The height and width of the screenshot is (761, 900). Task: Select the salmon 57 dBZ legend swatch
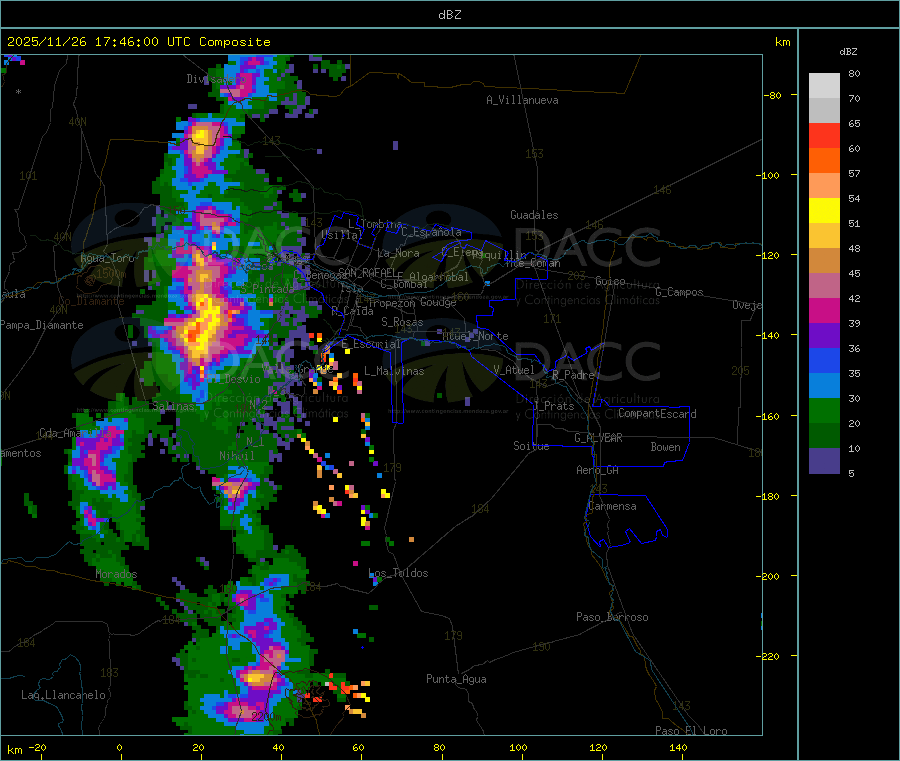click(x=824, y=185)
